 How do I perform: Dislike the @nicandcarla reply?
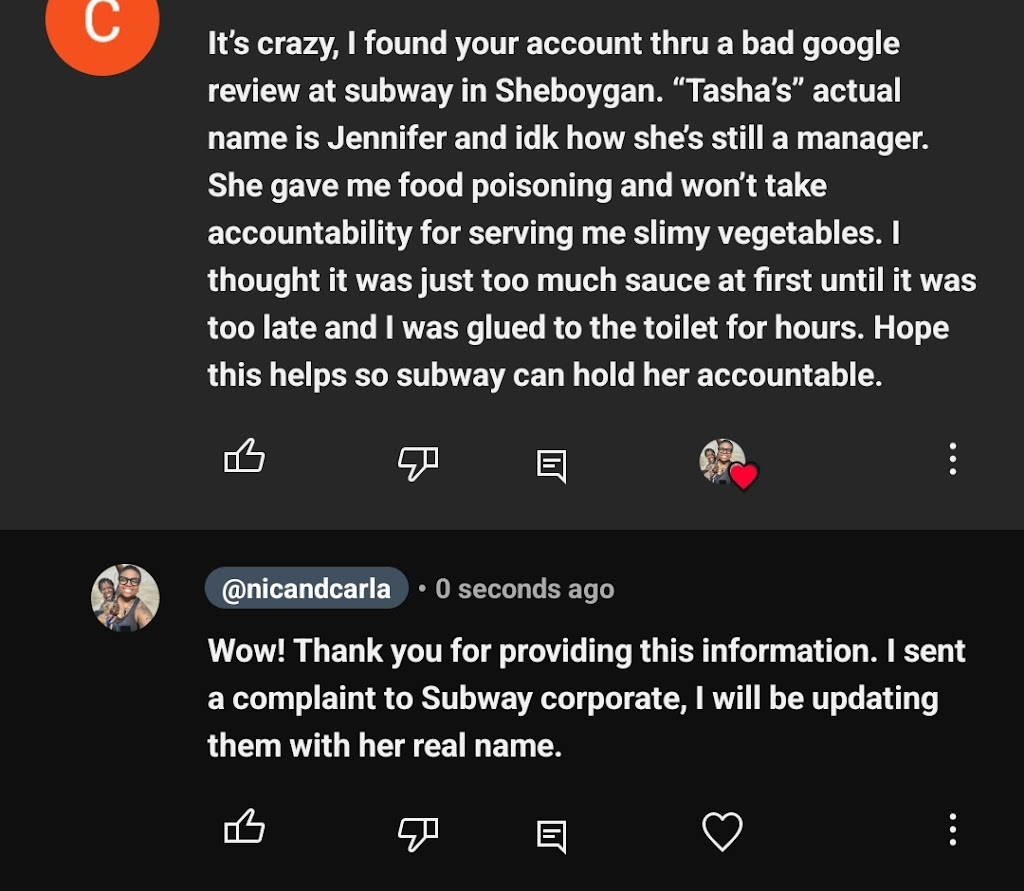418,831
